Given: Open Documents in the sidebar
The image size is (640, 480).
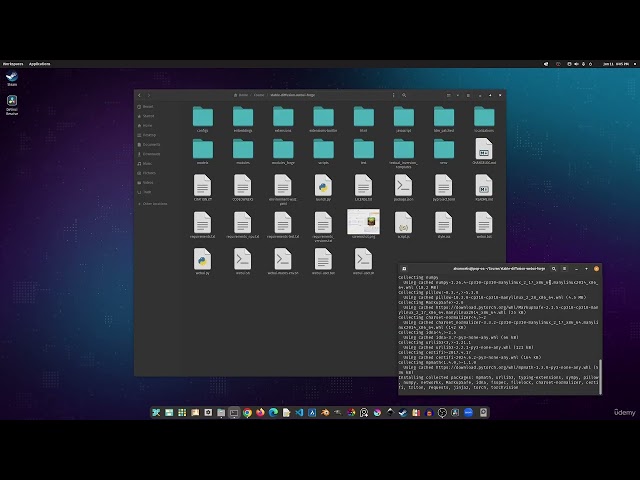Looking at the screenshot, I should (x=149, y=144).
